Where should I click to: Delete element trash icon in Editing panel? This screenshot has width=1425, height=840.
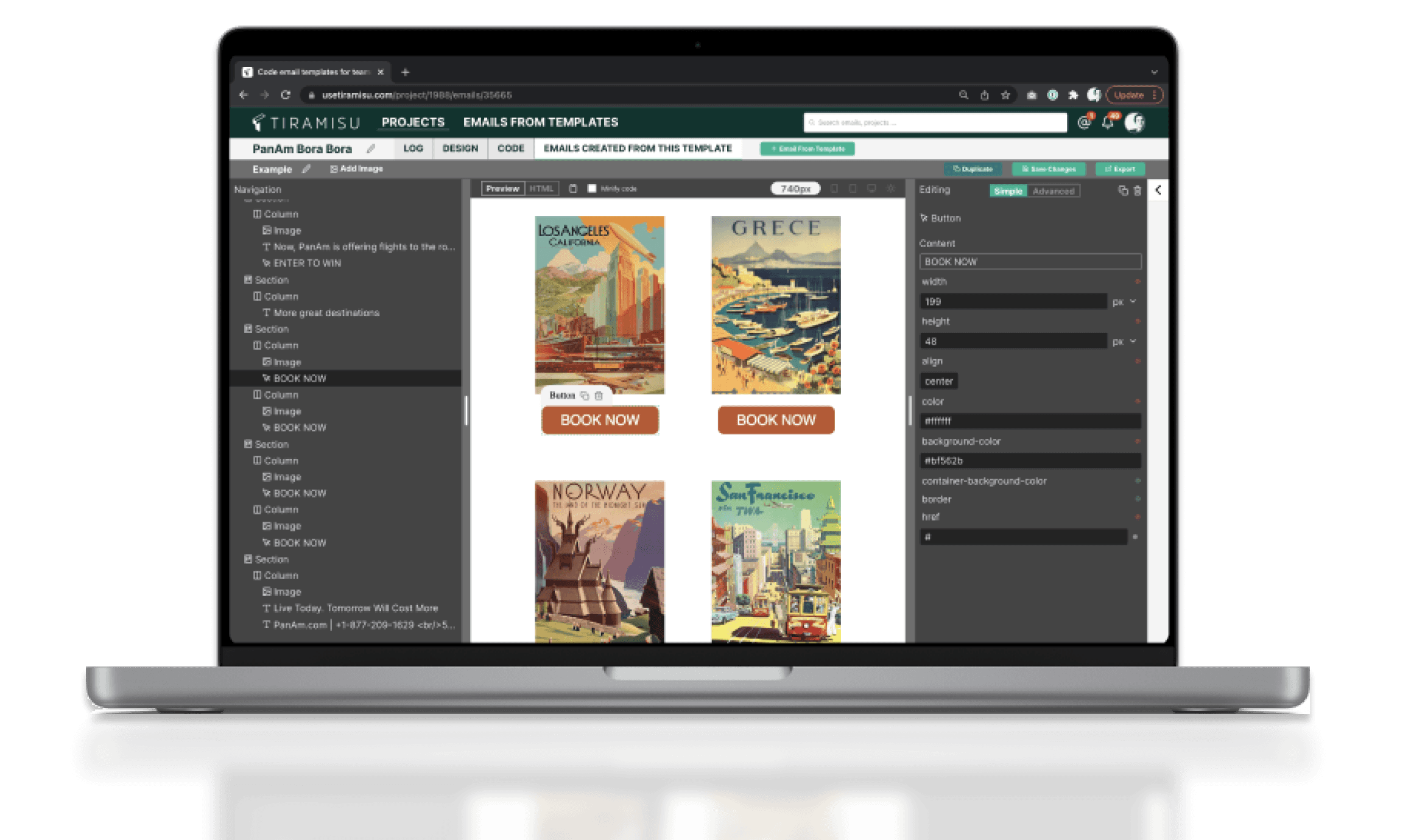click(x=1137, y=191)
